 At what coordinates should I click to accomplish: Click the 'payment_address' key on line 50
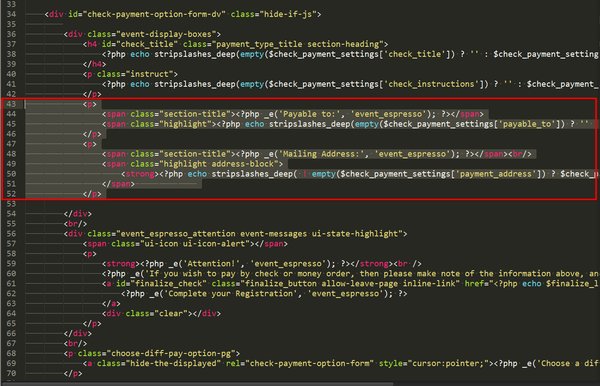(496, 174)
